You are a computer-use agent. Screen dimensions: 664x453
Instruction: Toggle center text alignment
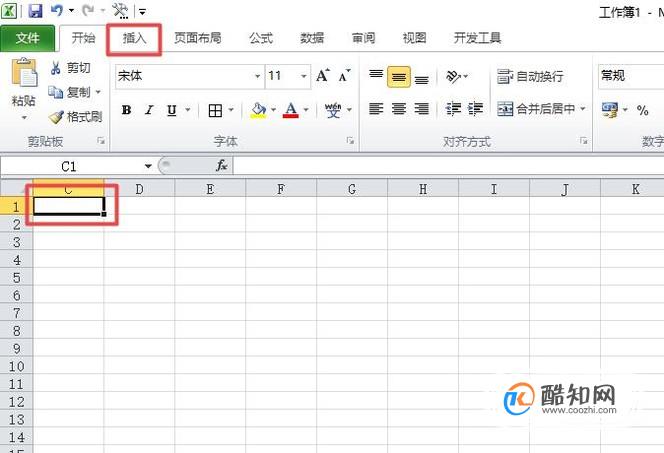click(398, 109)
